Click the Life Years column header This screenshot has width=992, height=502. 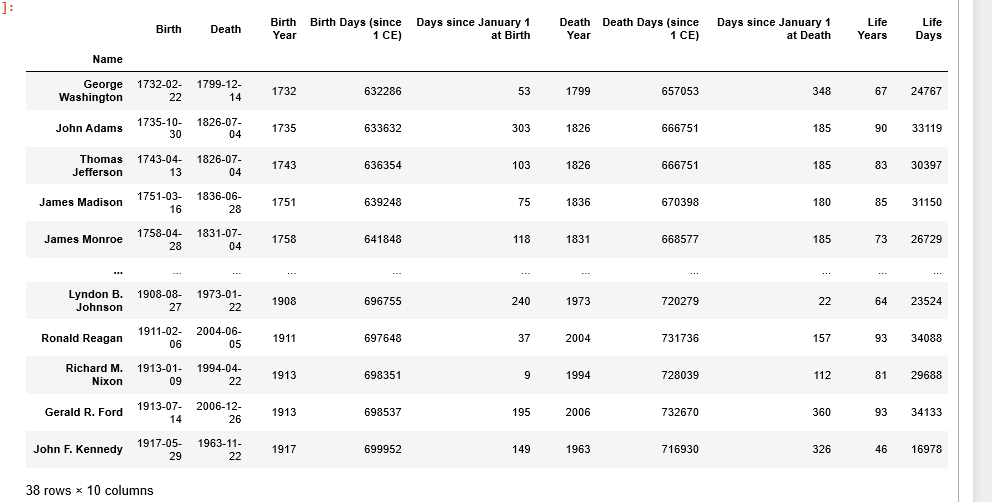(x=872, y=28)
